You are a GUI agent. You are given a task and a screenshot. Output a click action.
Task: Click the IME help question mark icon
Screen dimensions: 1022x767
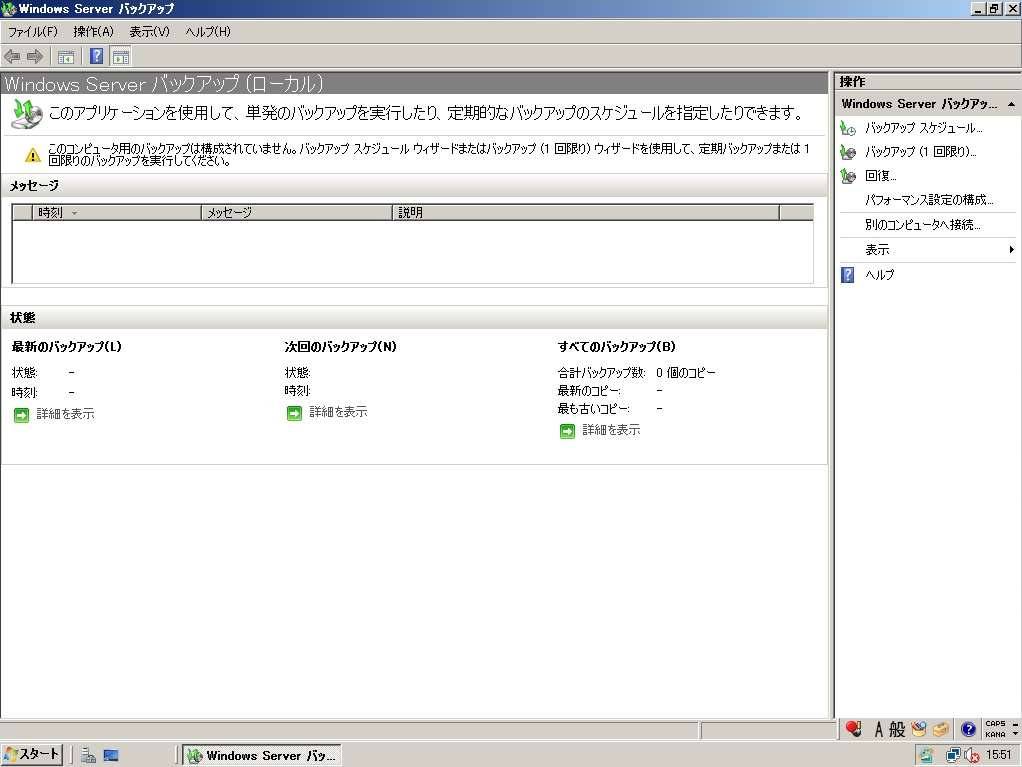(969, 729)
